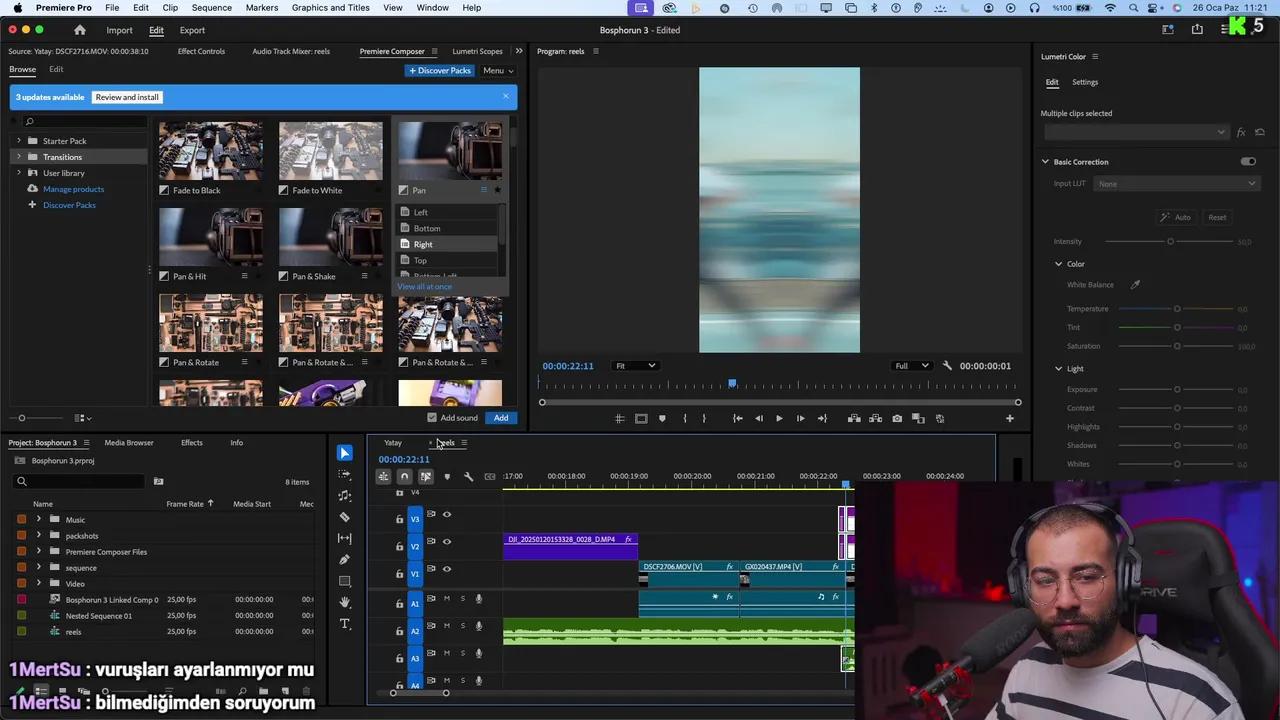Click the Auto button in Lumetri Color

click(1176, 217)
